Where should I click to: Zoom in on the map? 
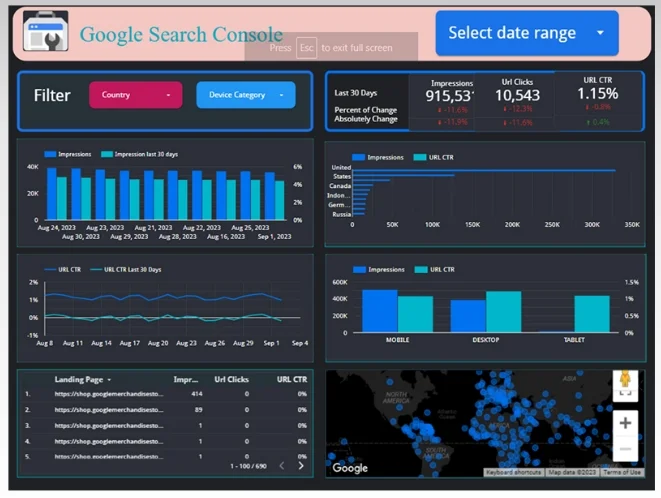tap(625, 423)
